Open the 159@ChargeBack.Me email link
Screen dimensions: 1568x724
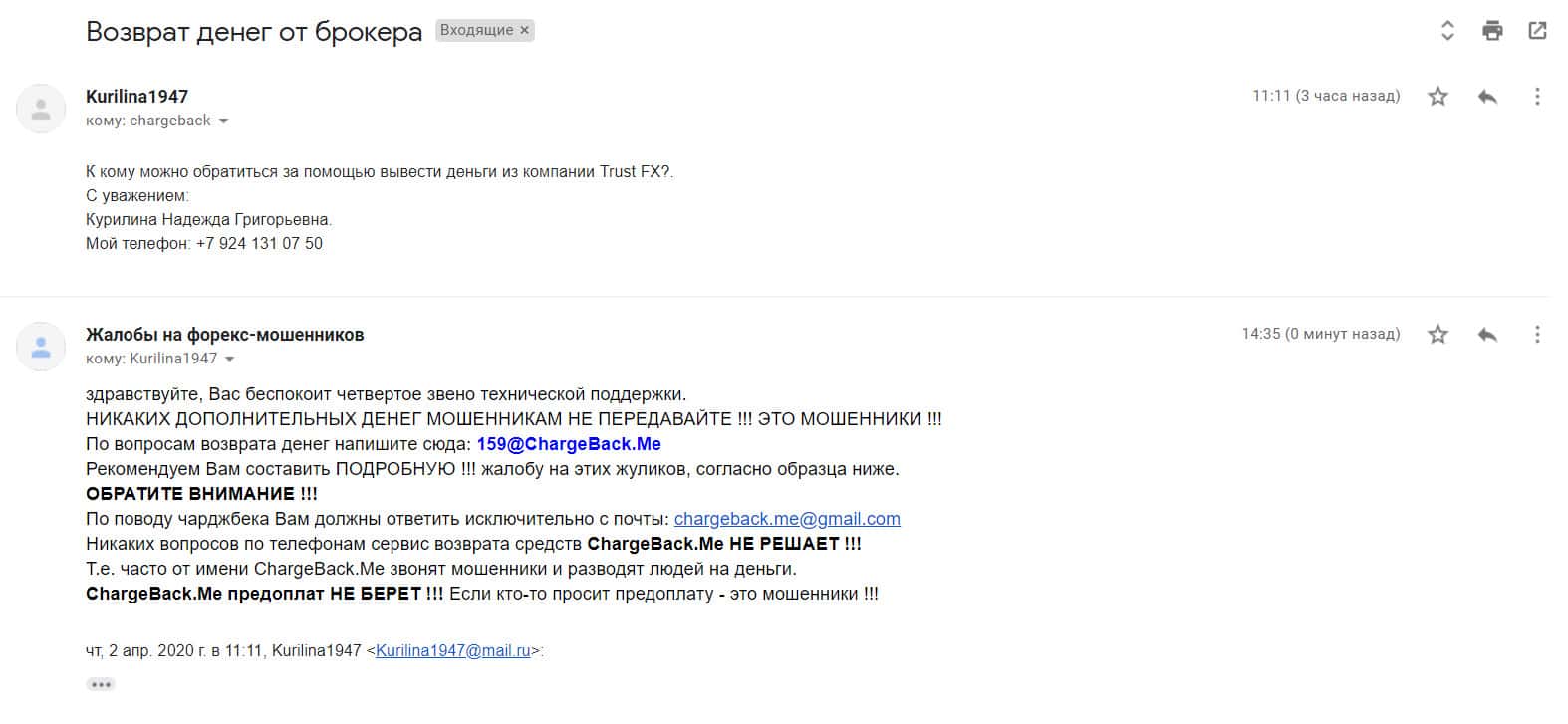tap(569, 444)
